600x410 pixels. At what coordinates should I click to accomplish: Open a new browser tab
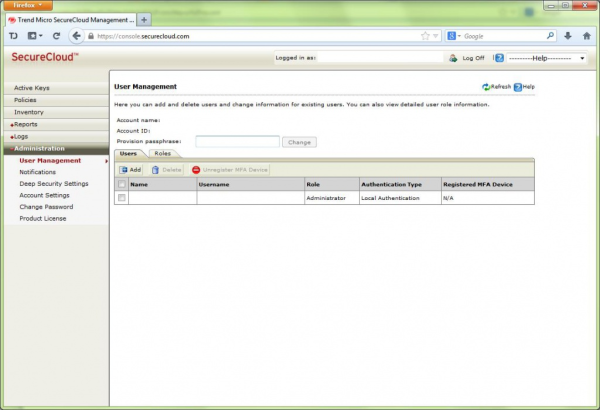pos(144,19)
